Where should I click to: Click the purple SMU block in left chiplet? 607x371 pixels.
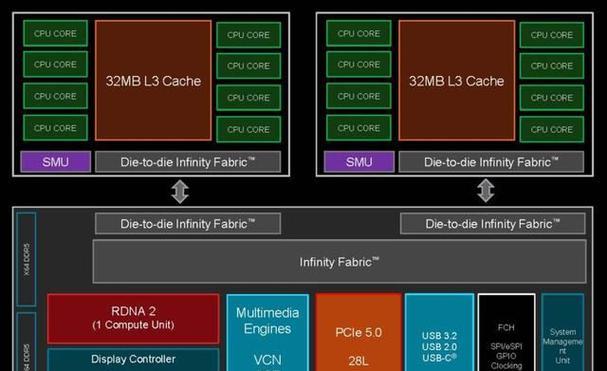click(56, 161)
